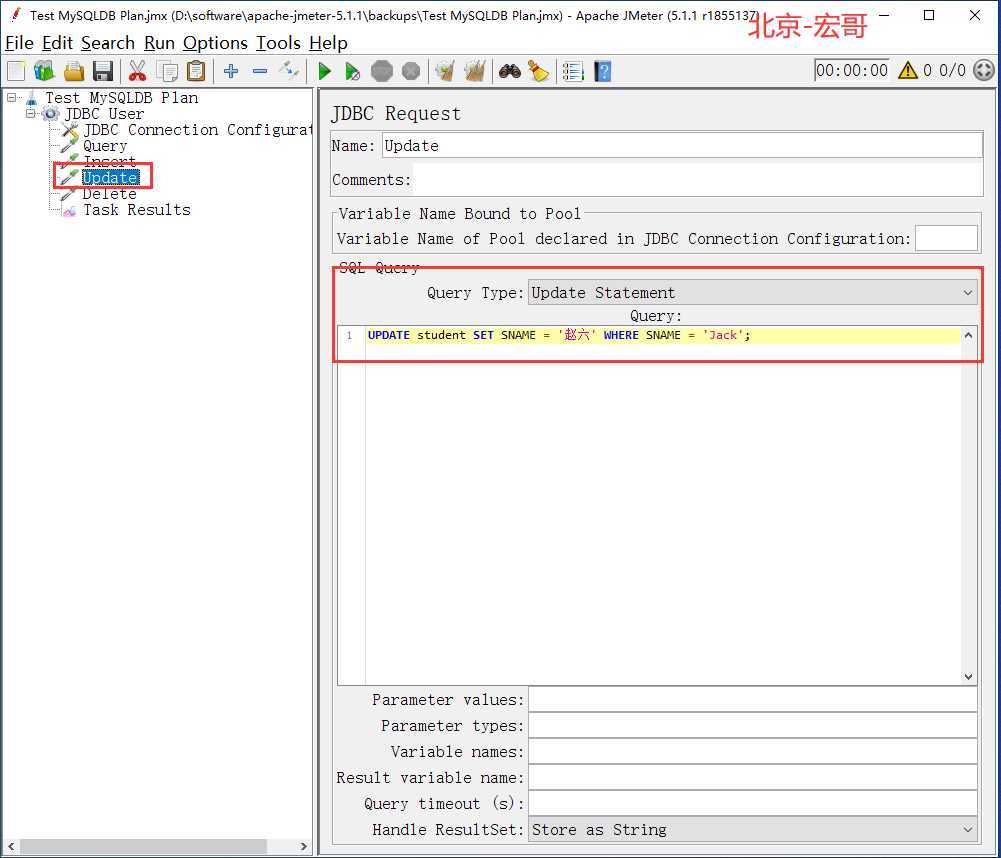Click the Cut scissors icon

137,71
